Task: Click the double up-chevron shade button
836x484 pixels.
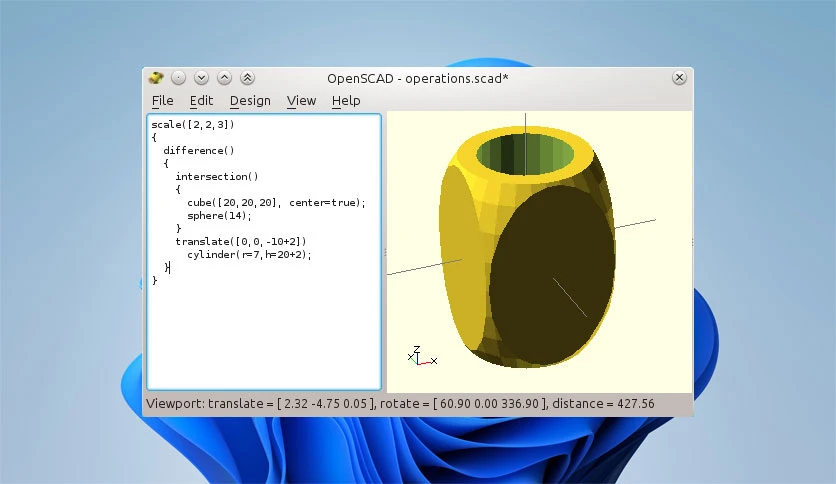Action: pos(247,78)
